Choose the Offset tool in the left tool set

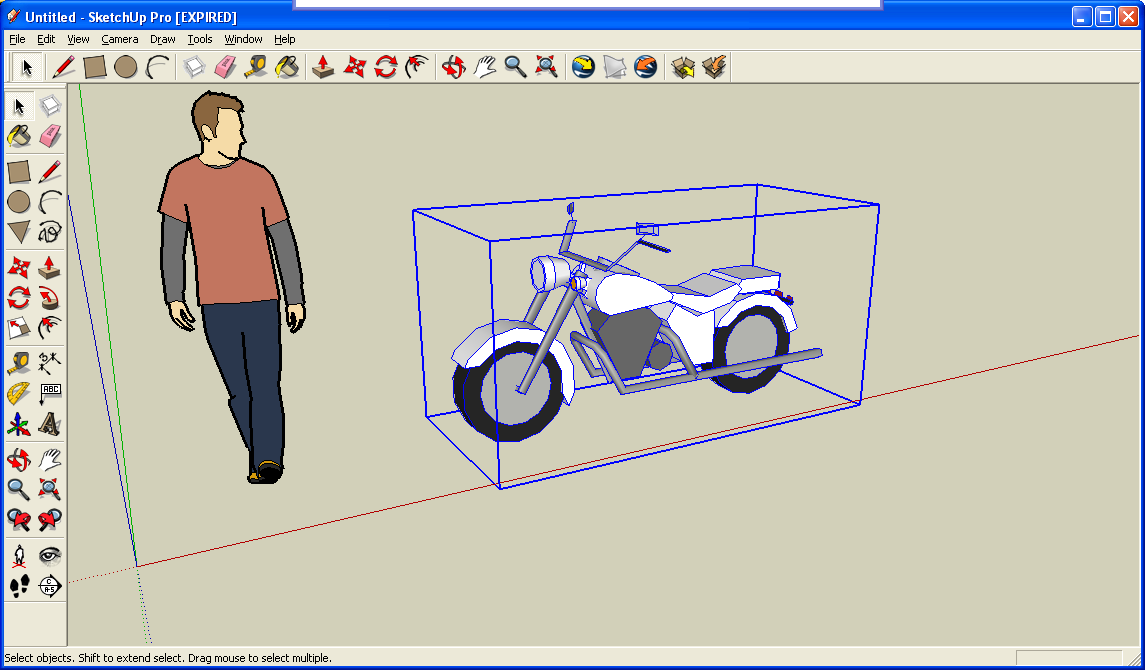(x=50, y=328)
